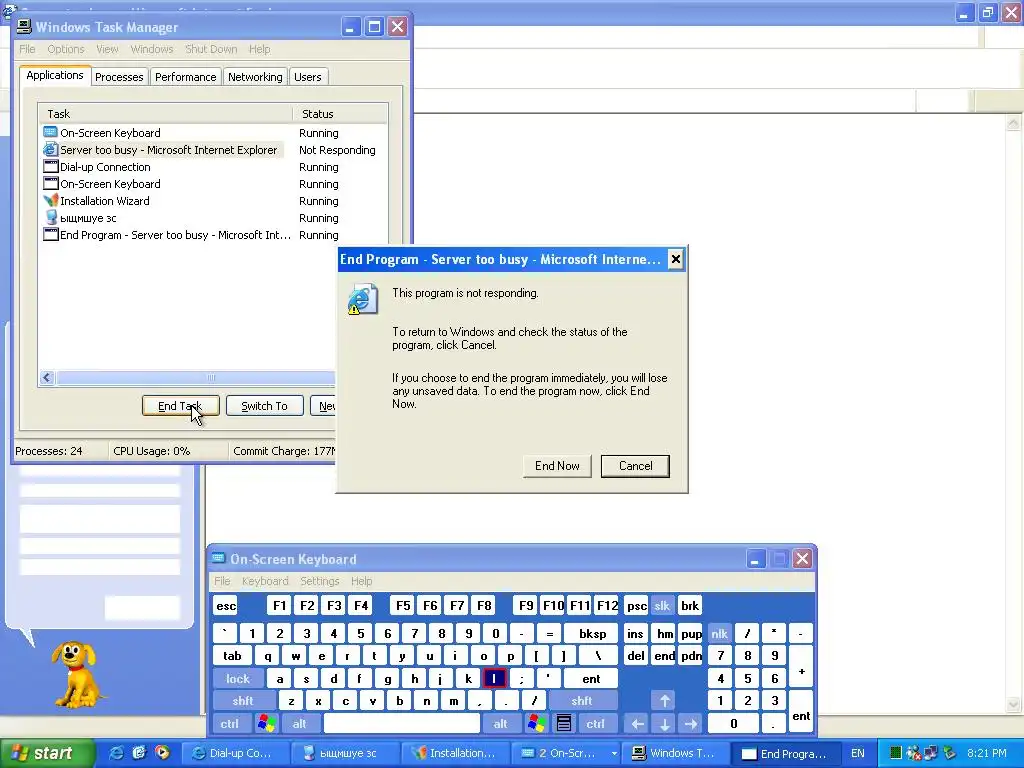Click Cancel in the End Program dialog
The height and width of the screenshot is (768, 1024).
635,466
